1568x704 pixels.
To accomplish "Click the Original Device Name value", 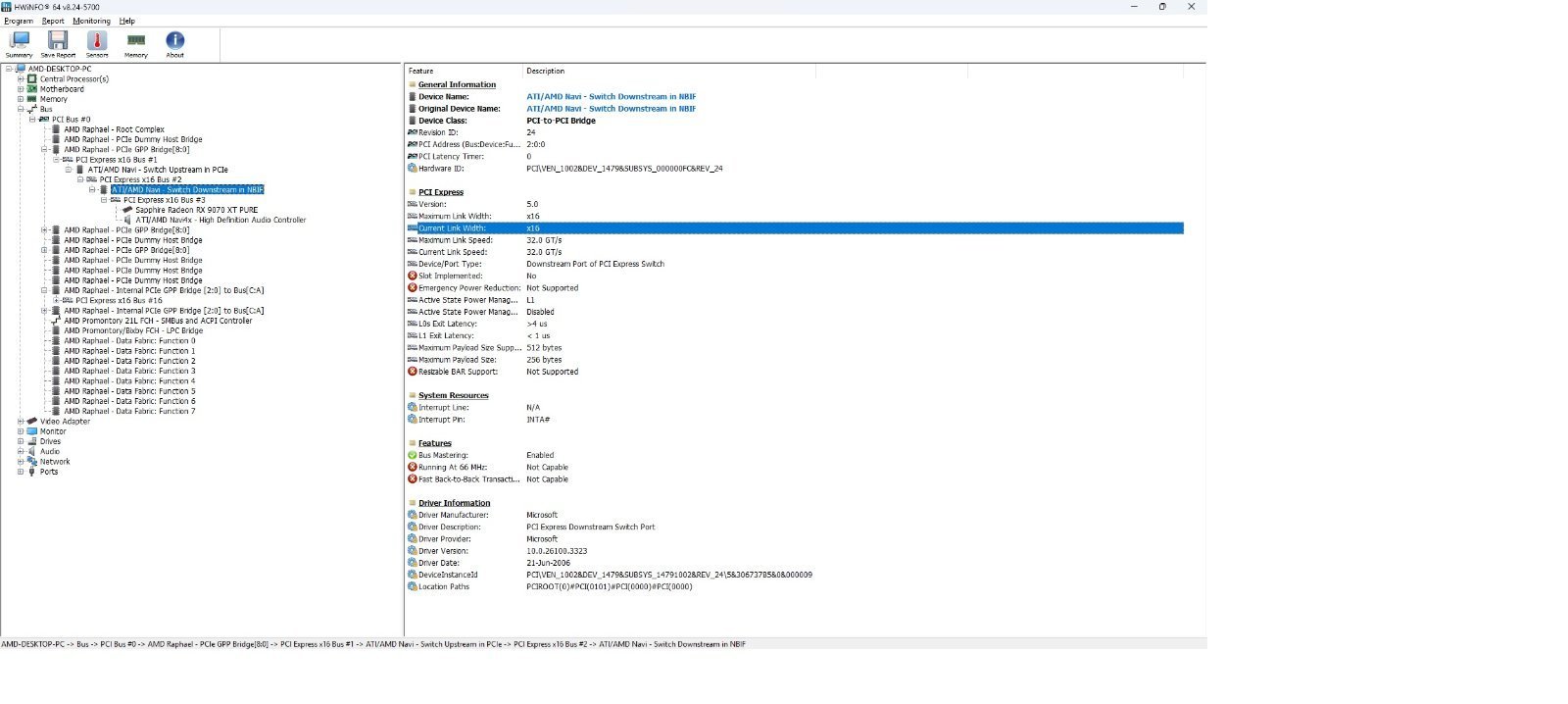I will click(611, 109).
